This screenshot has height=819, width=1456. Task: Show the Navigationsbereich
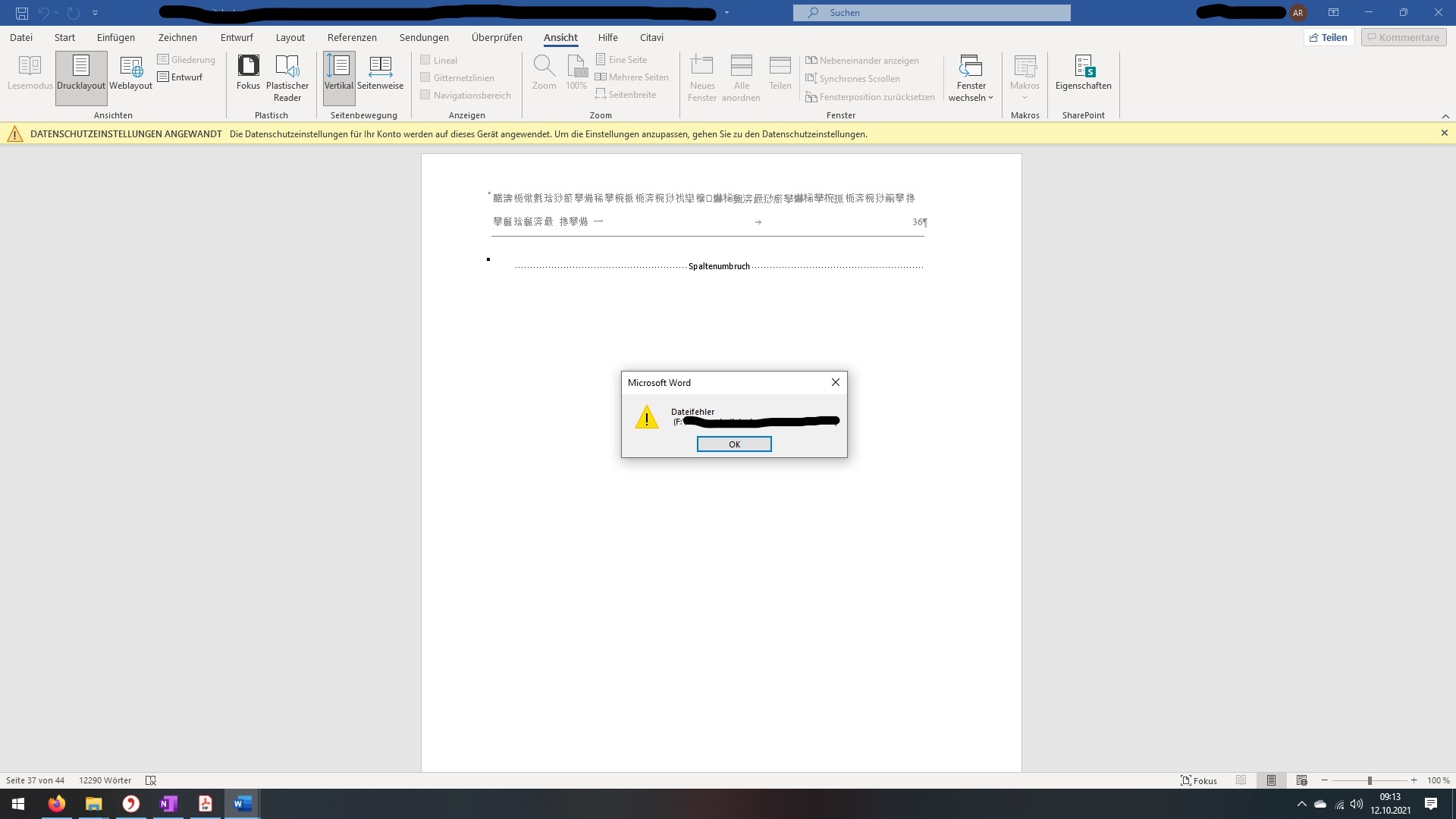tap(427, 95)
